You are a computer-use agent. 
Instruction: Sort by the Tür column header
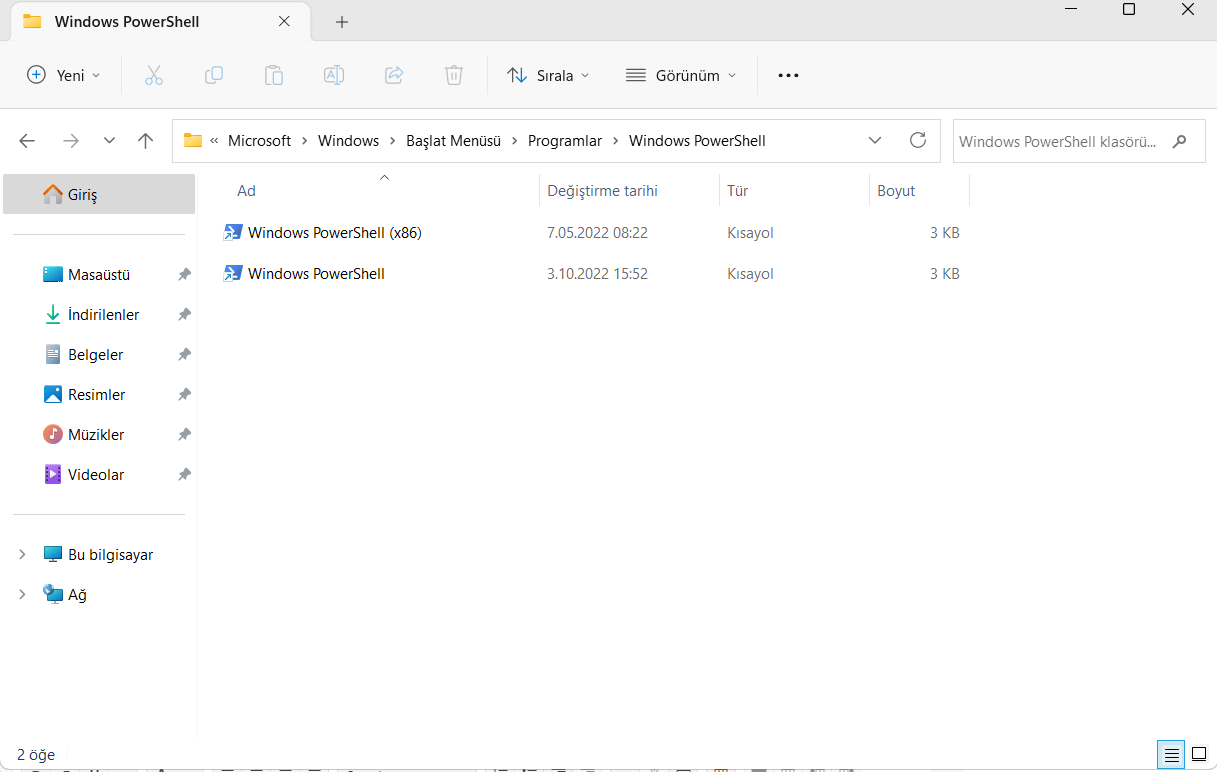[x=738, y=191]
